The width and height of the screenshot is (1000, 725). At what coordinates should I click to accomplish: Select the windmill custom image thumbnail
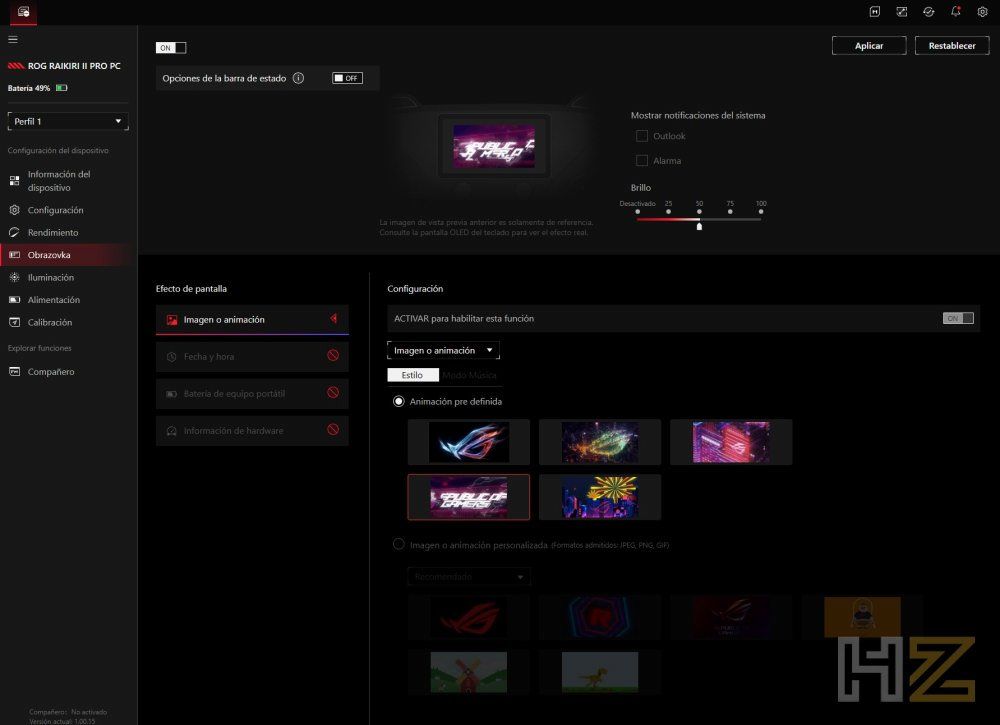click(469, 671)
